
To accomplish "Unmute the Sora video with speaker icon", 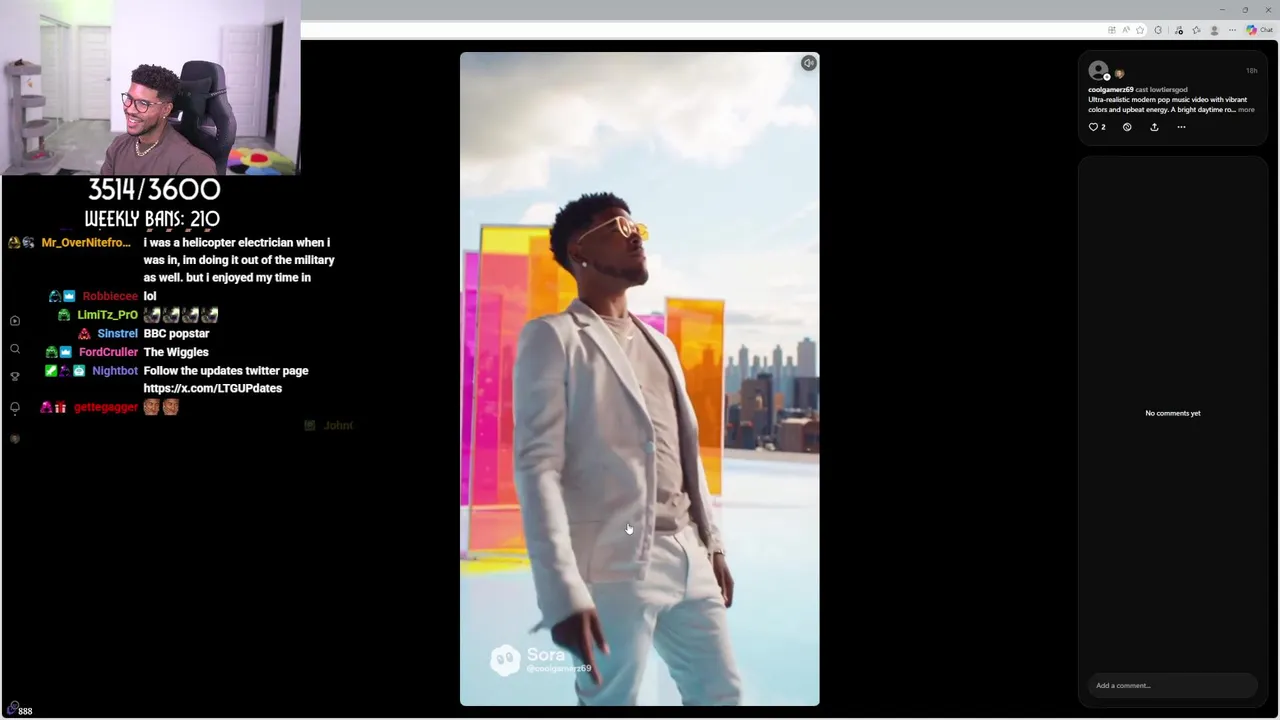I will point(808,63).
